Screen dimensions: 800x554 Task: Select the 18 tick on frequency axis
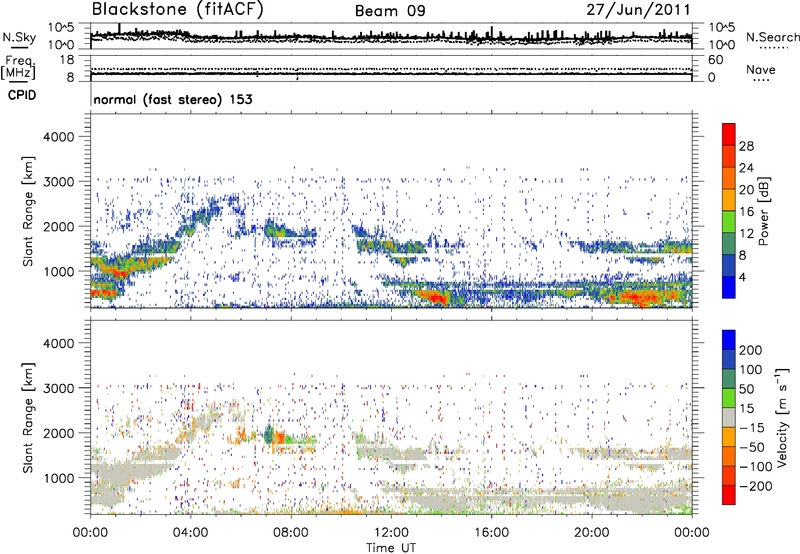[x=67, y=60]
